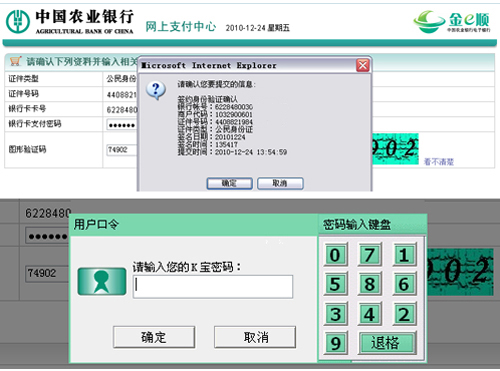Image resolution: width=500 pixels, height=371 pixels.
Task: Click the 图形验证码 row label
Action: pos(27,149)
